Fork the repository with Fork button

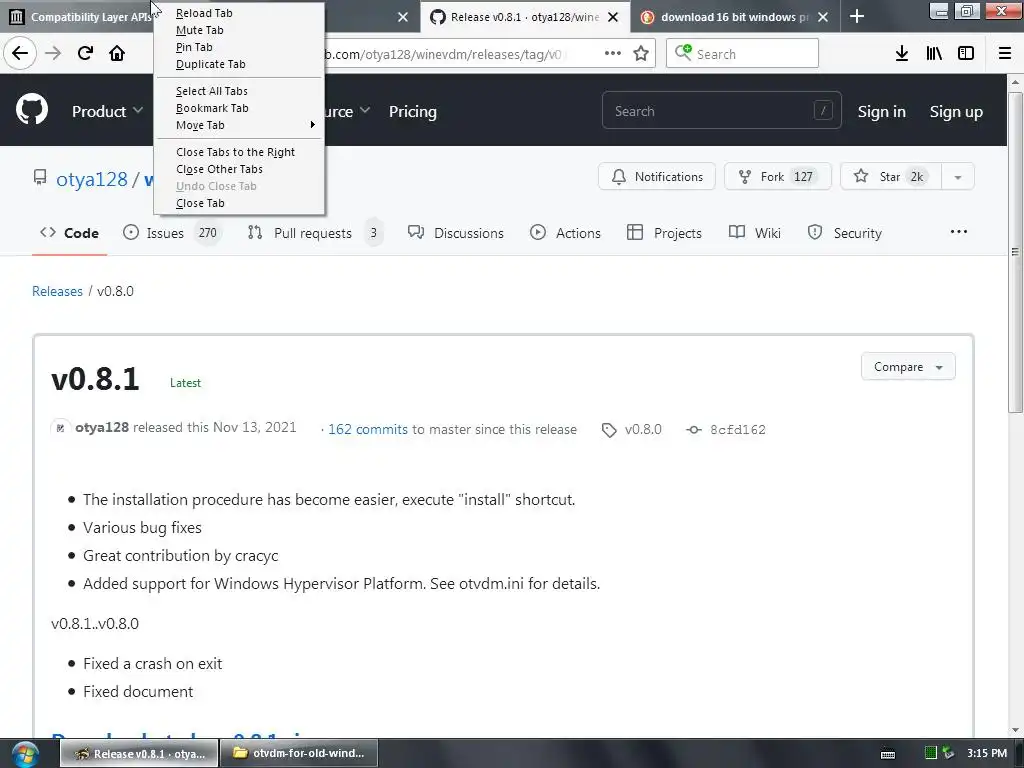point(778,176)
